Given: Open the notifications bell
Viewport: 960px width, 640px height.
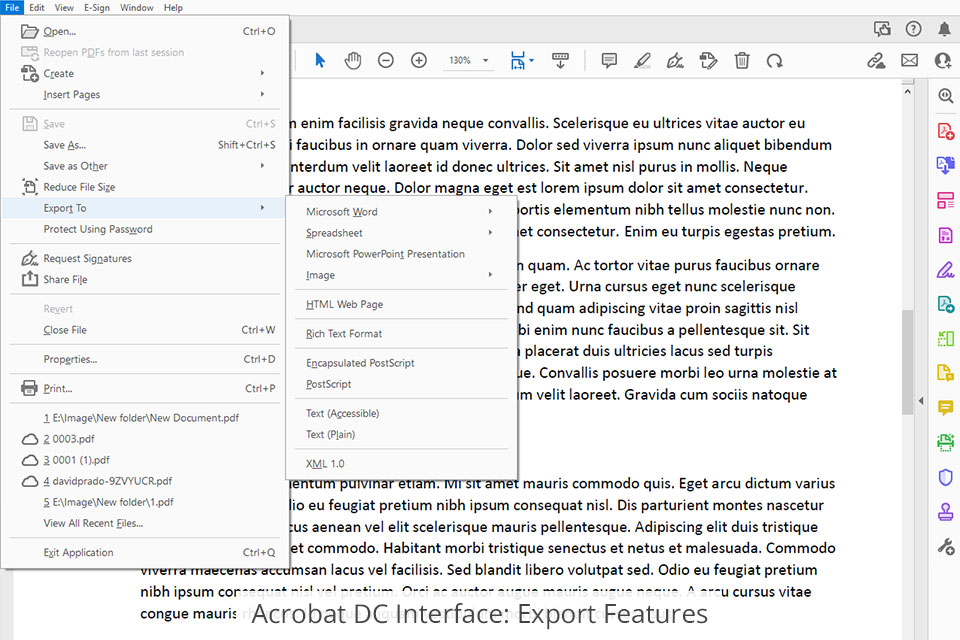Looking at the screenshot, I should [945, 29].
